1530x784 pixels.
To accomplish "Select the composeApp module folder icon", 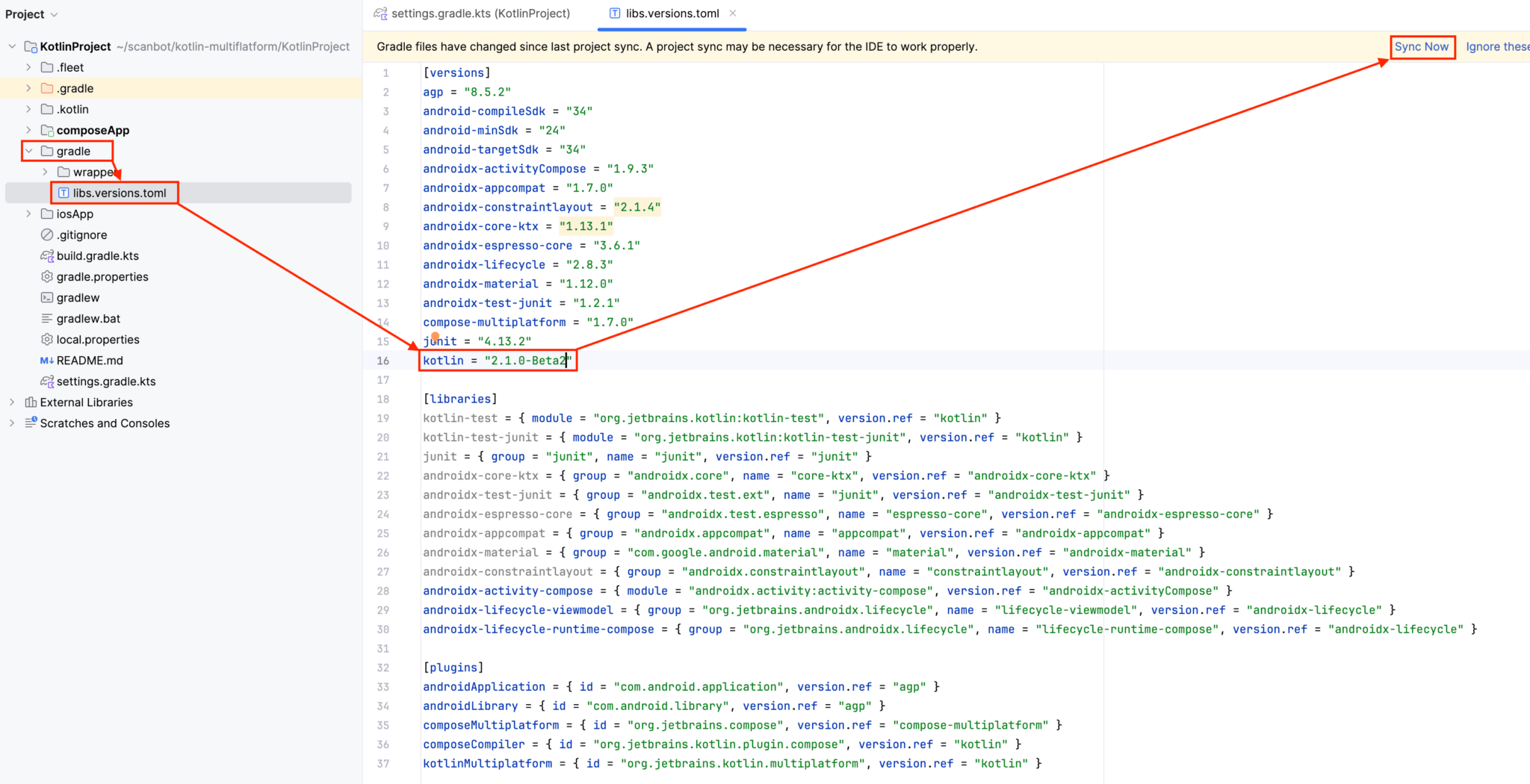I will pos(46,130).
